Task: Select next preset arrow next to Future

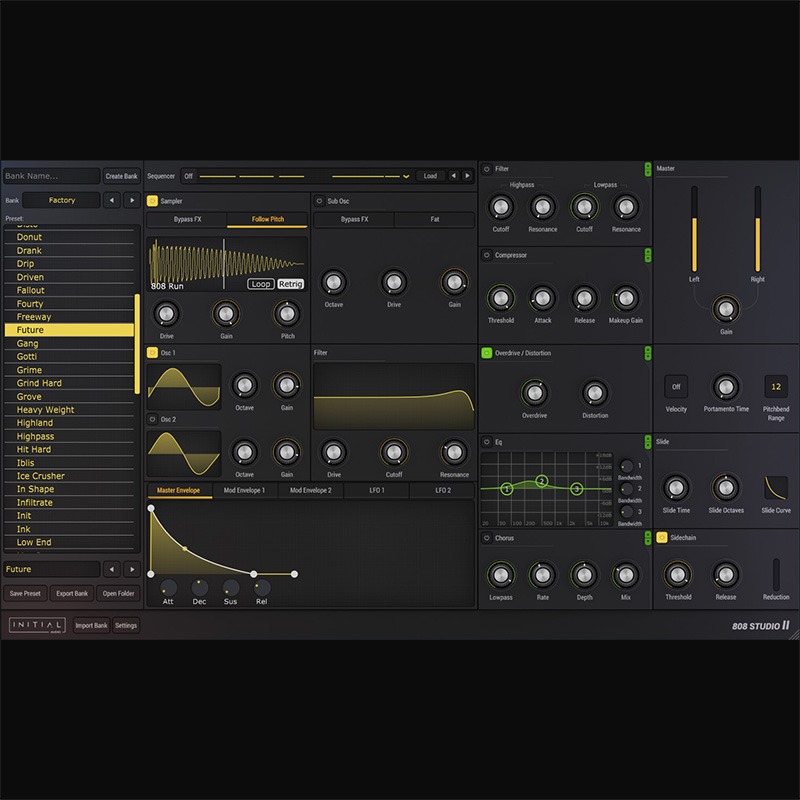Action: tap(132, 569)
